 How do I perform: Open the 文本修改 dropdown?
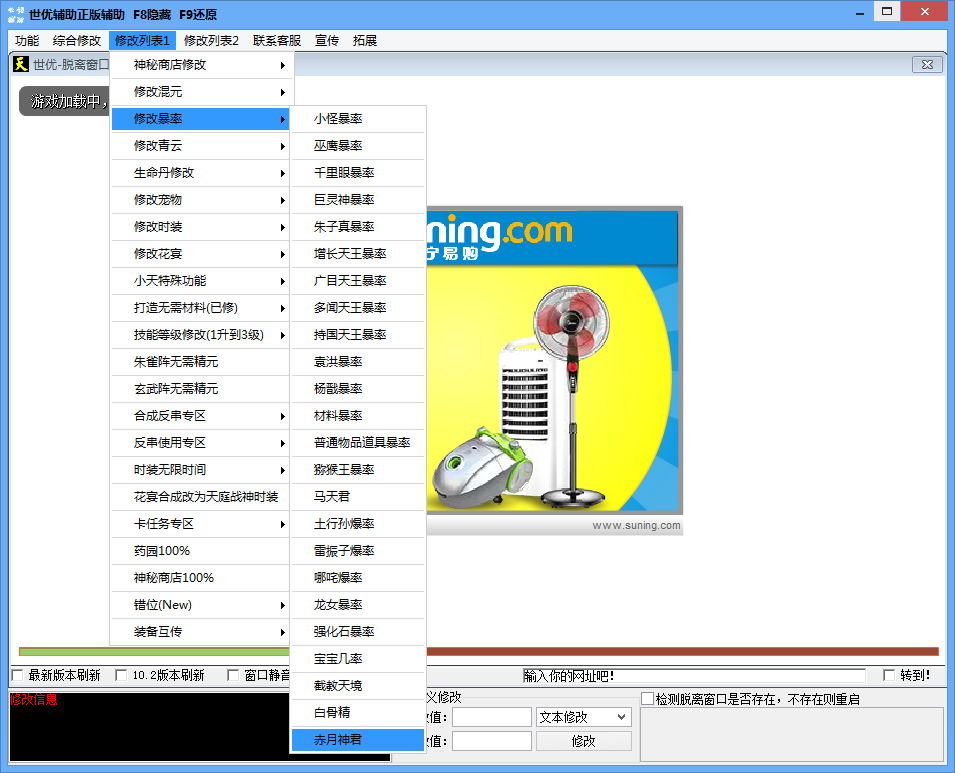[x=583, y=717]
